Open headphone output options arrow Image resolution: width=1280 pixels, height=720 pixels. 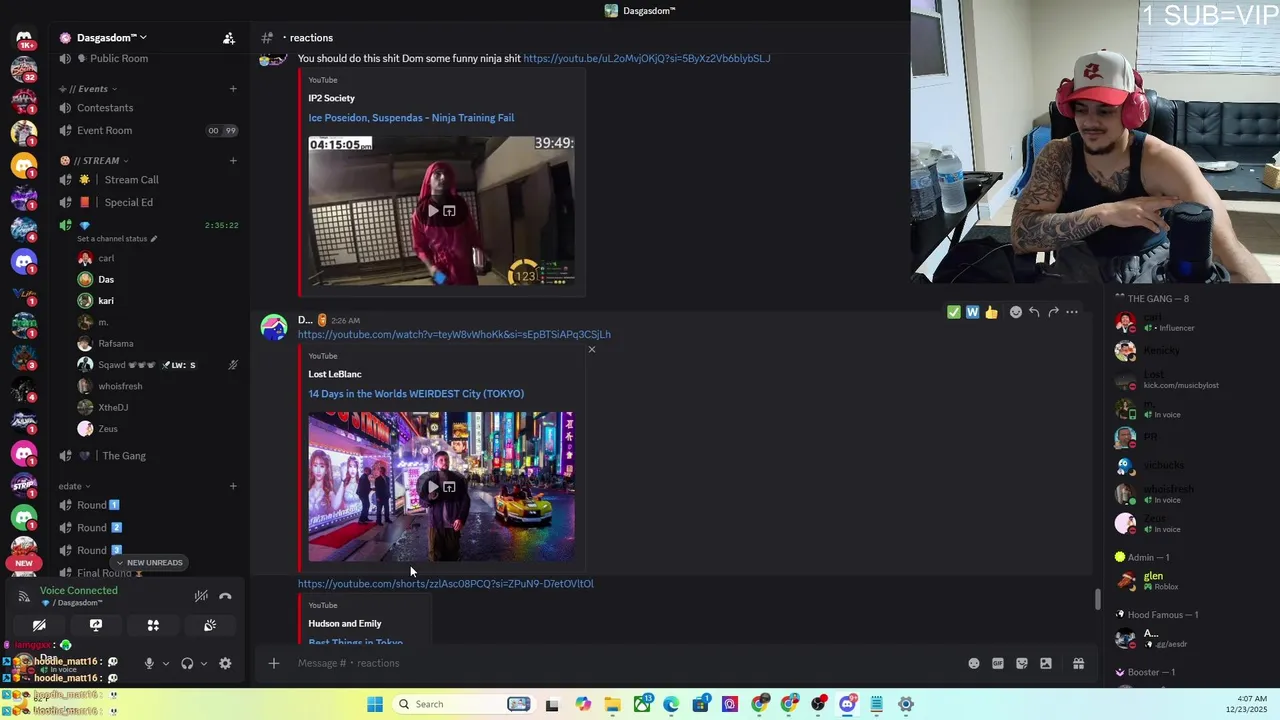[x=204, y=663]
